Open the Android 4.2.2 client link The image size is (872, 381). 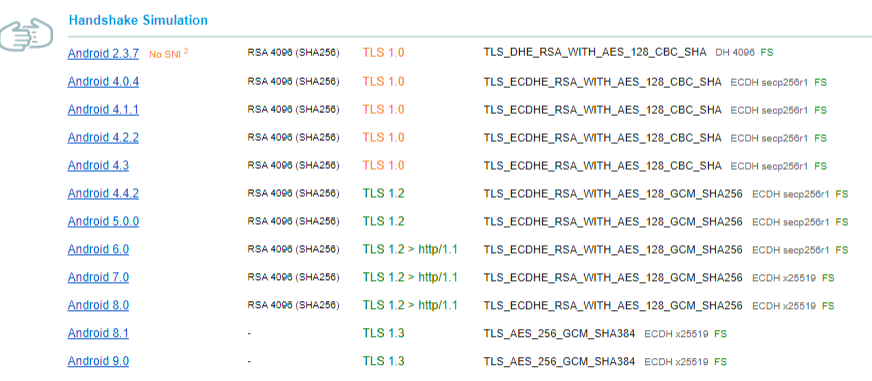(x=103, y=137)
